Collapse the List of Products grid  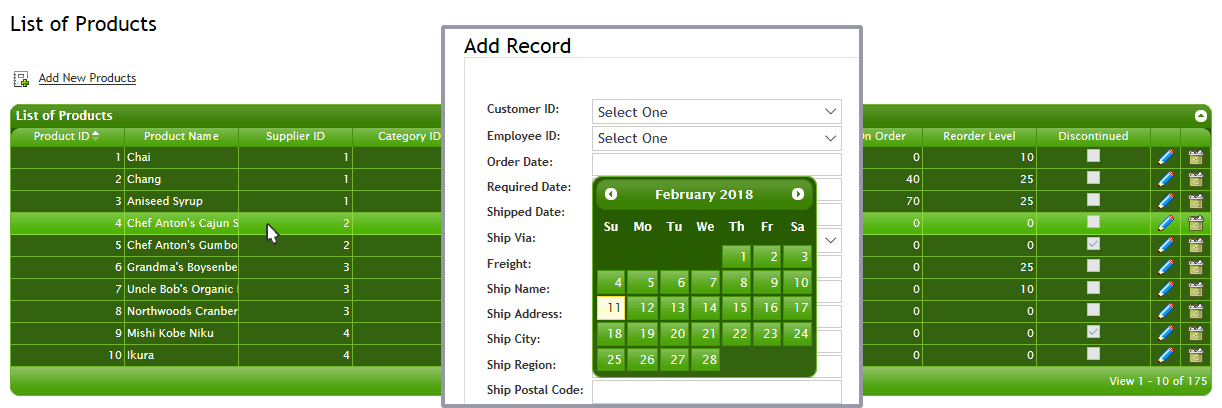[x=1200, y=116]
